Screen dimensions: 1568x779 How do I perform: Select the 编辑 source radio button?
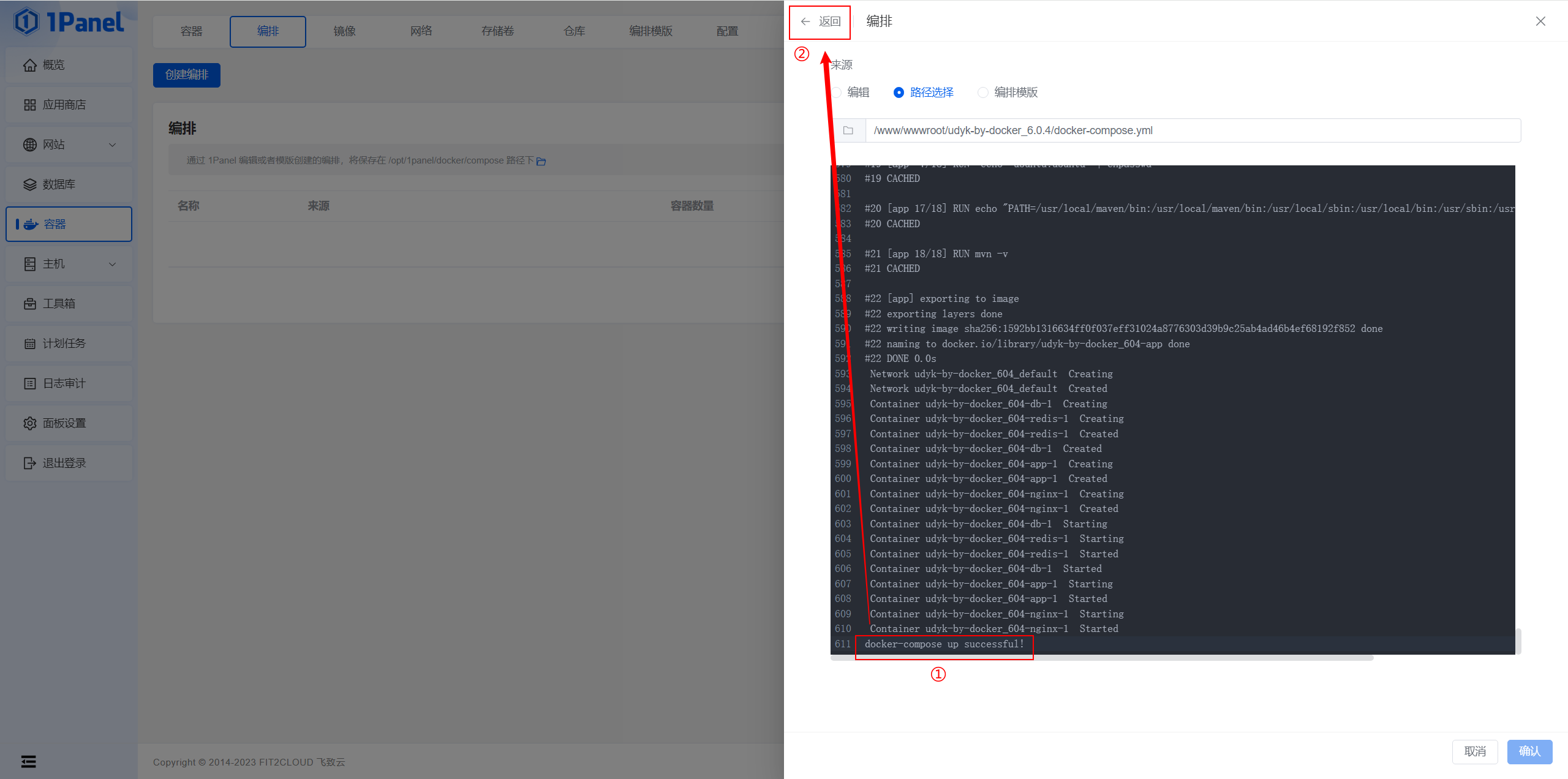coord(837,92)
